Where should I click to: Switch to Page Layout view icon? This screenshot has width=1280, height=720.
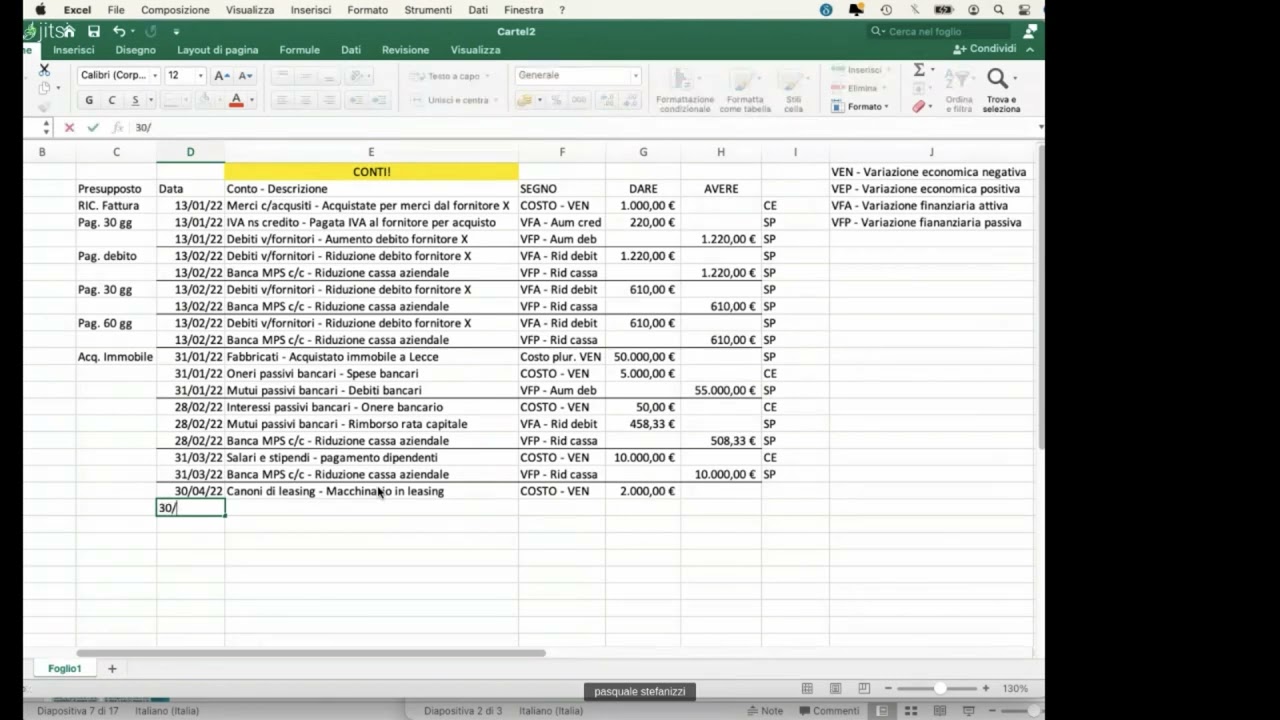(835, 688)
